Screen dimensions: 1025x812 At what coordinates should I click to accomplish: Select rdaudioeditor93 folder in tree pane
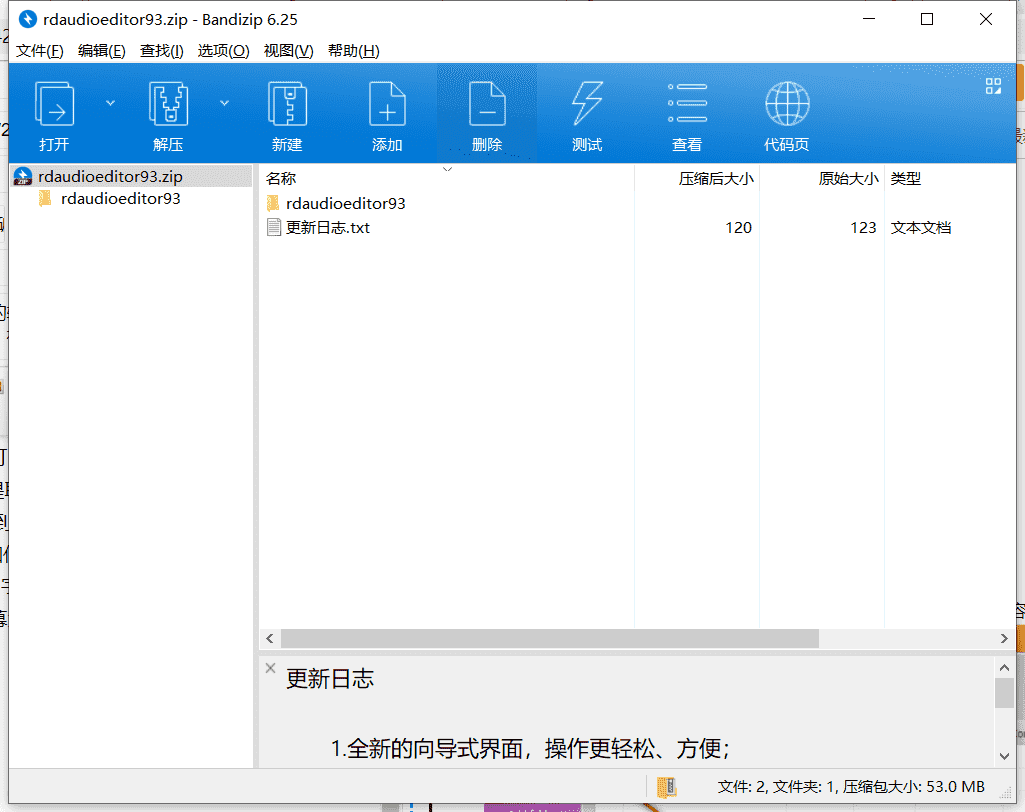120,199
